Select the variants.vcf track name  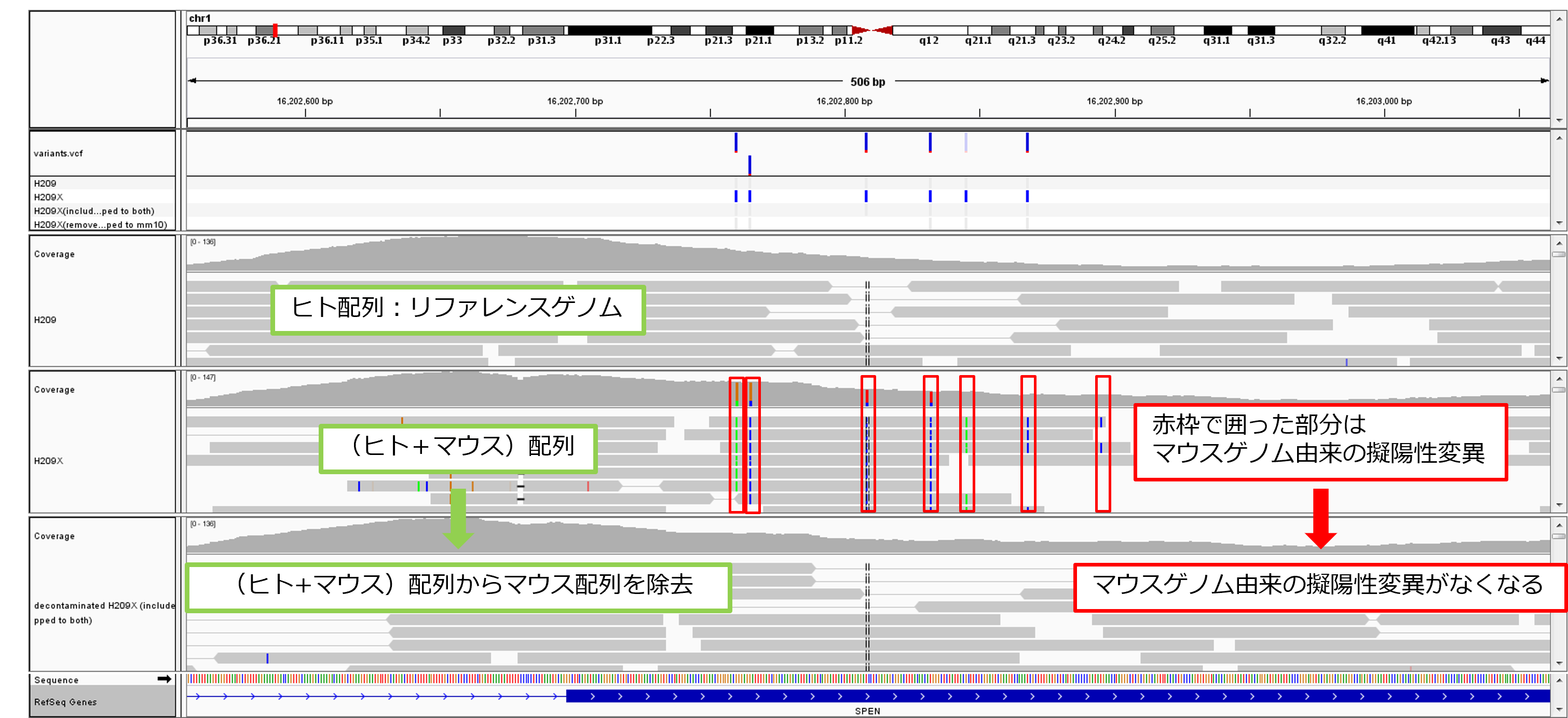59,154
